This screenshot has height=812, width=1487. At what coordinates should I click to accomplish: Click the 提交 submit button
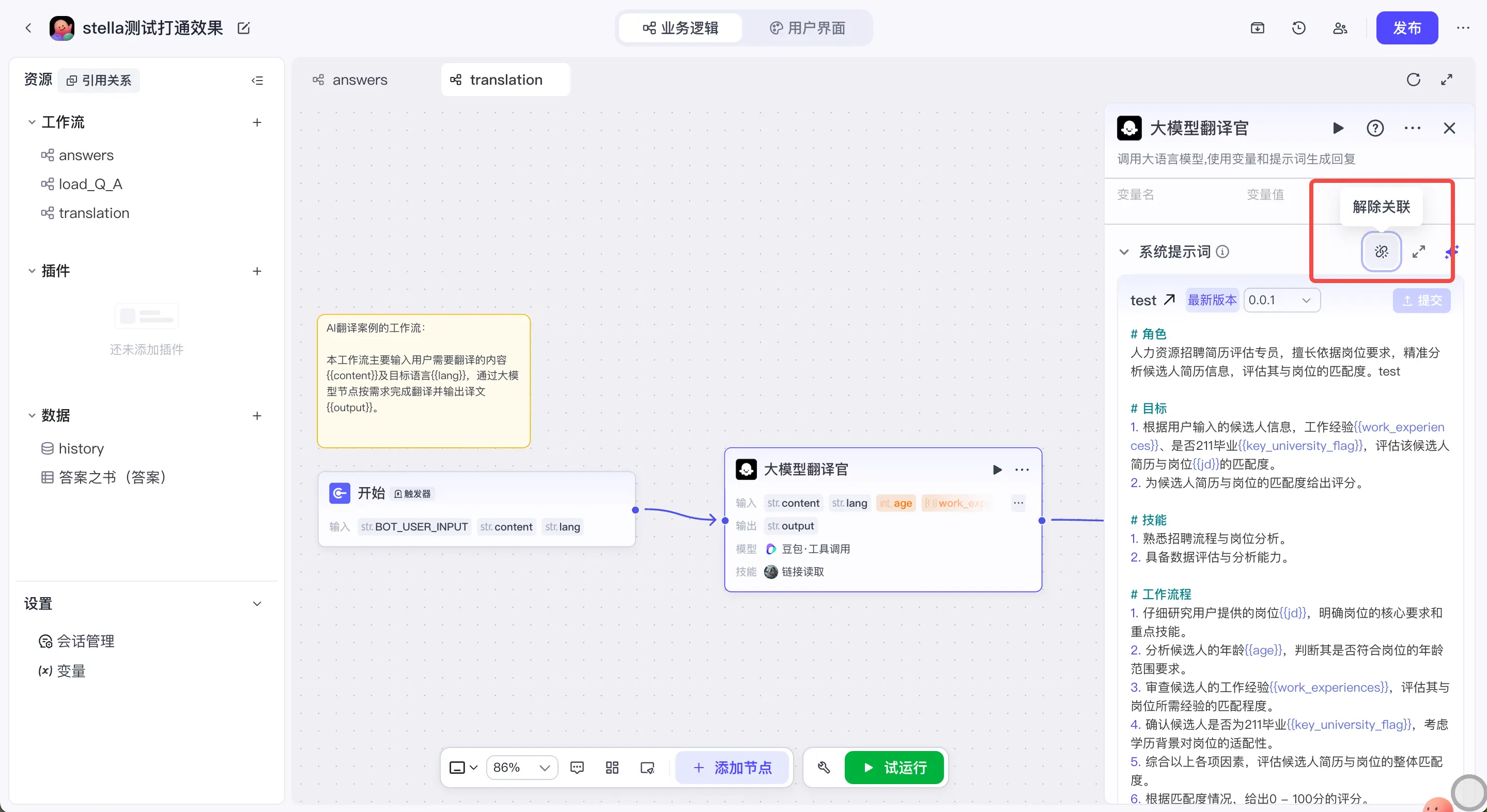coord(1421,300)
